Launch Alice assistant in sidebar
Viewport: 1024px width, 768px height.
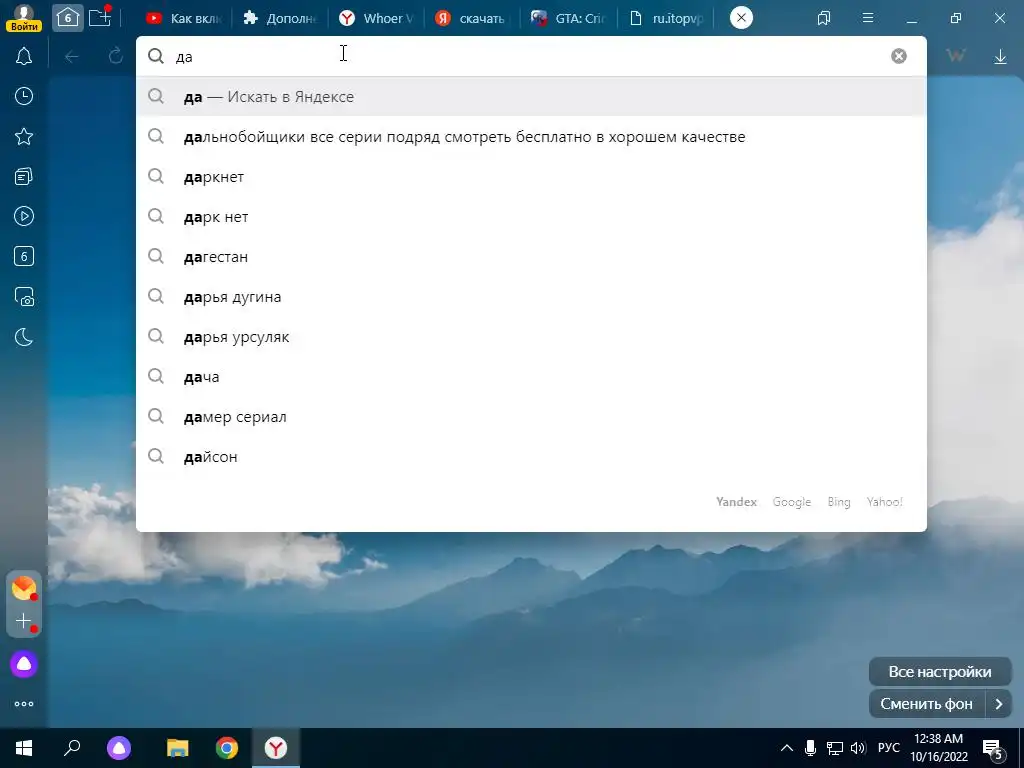point(24,664)
